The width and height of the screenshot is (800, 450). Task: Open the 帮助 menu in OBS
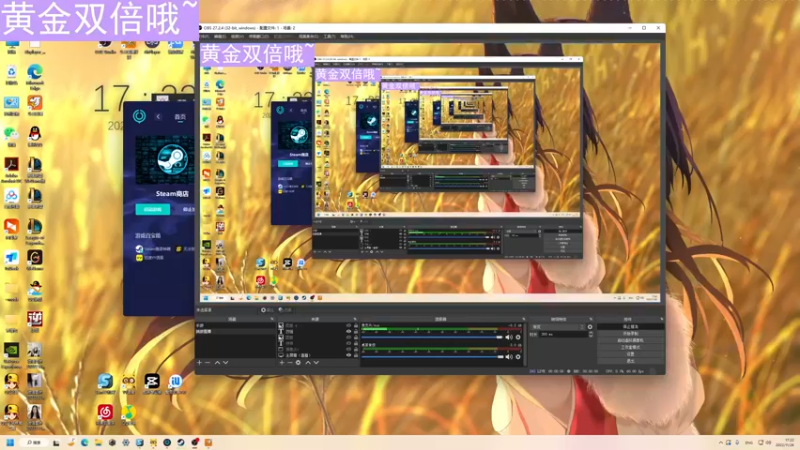[347, 36]
